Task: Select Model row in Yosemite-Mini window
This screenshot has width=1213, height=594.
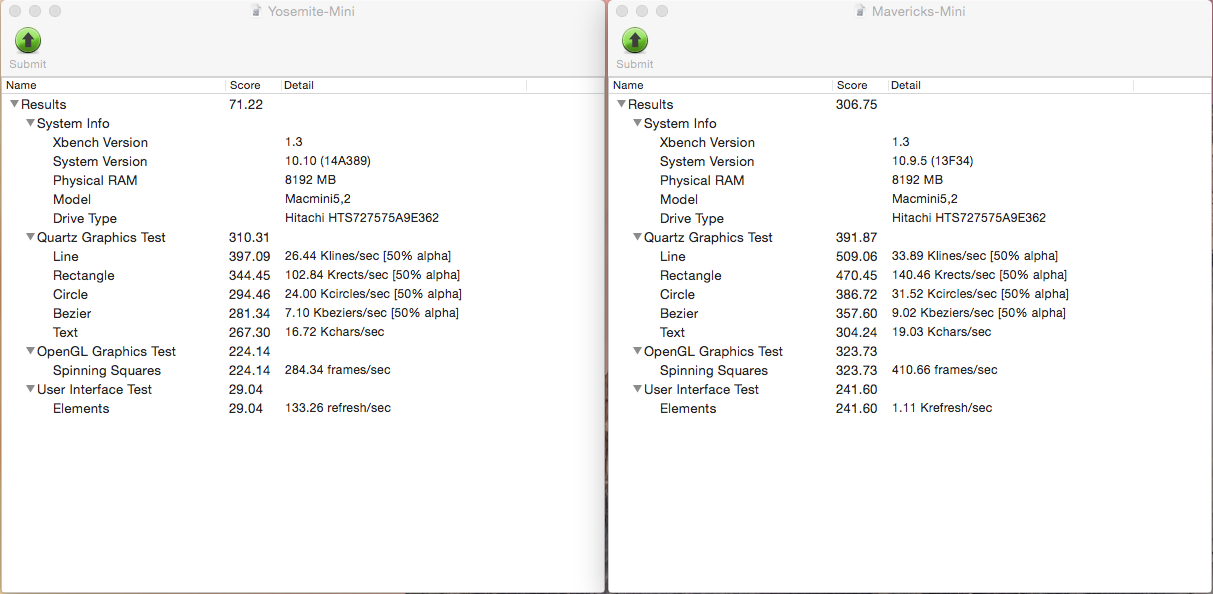Action: click(302, 199)
